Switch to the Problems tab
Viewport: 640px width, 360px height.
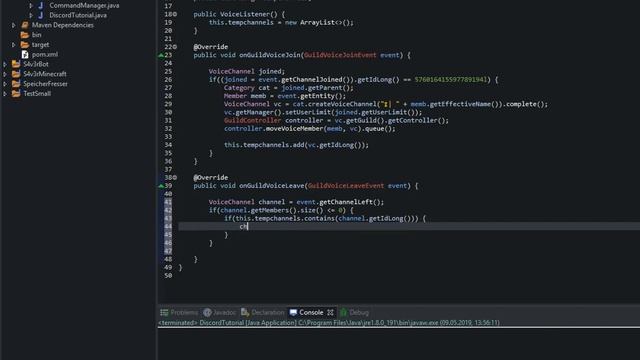pos(179,313)
